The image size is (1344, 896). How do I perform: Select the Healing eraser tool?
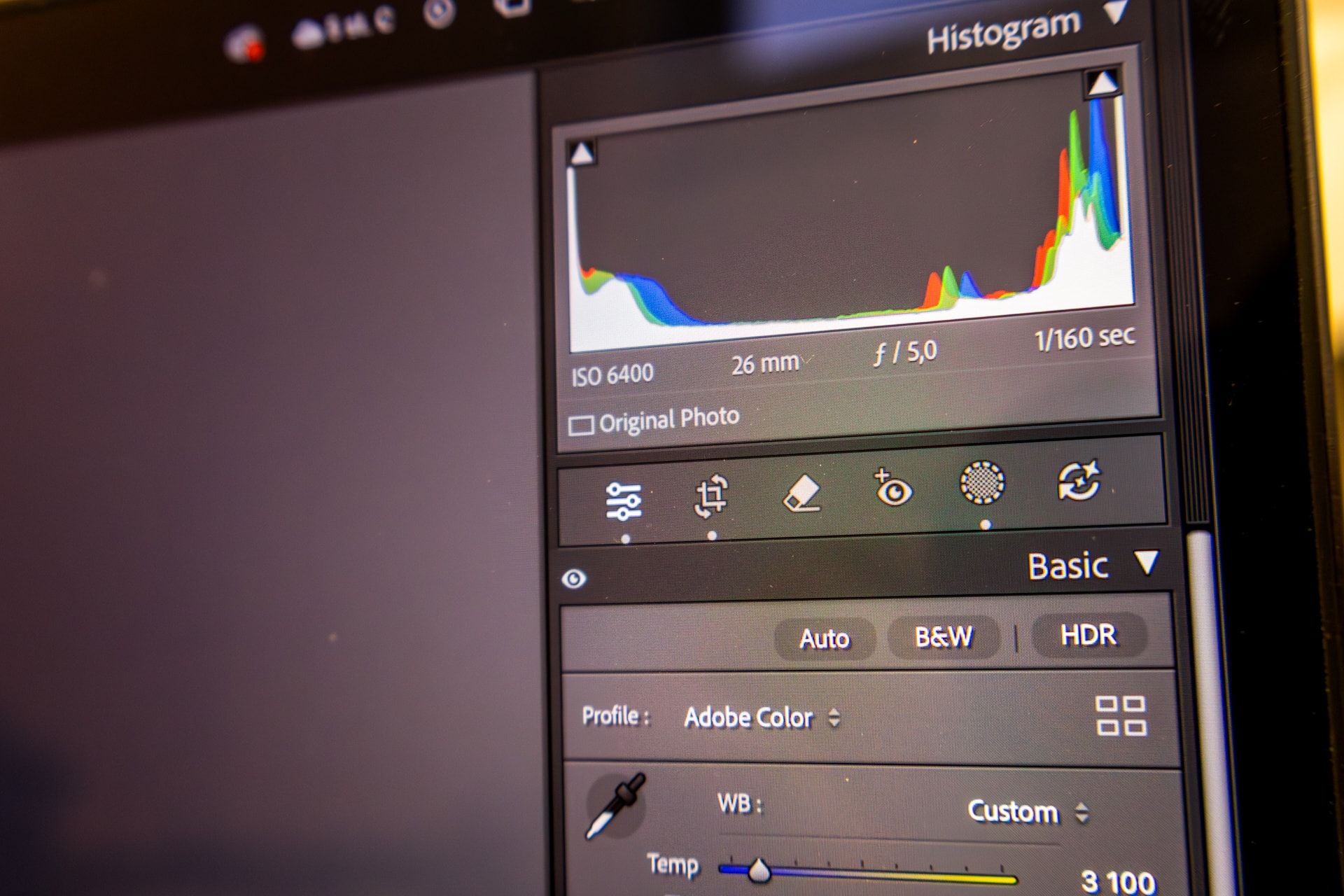tap(802, 494)
